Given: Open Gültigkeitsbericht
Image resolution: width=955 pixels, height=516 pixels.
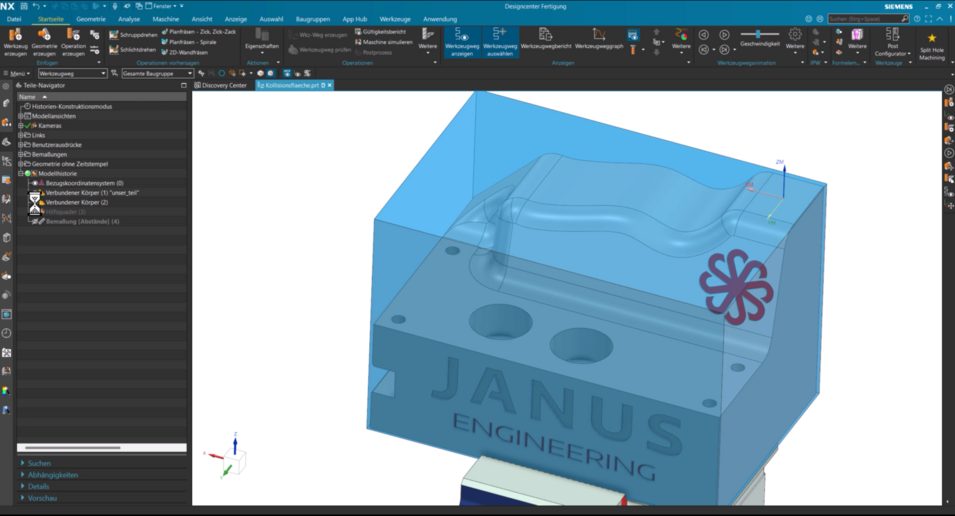Looking at the screenshot, I should click(380, 32).
